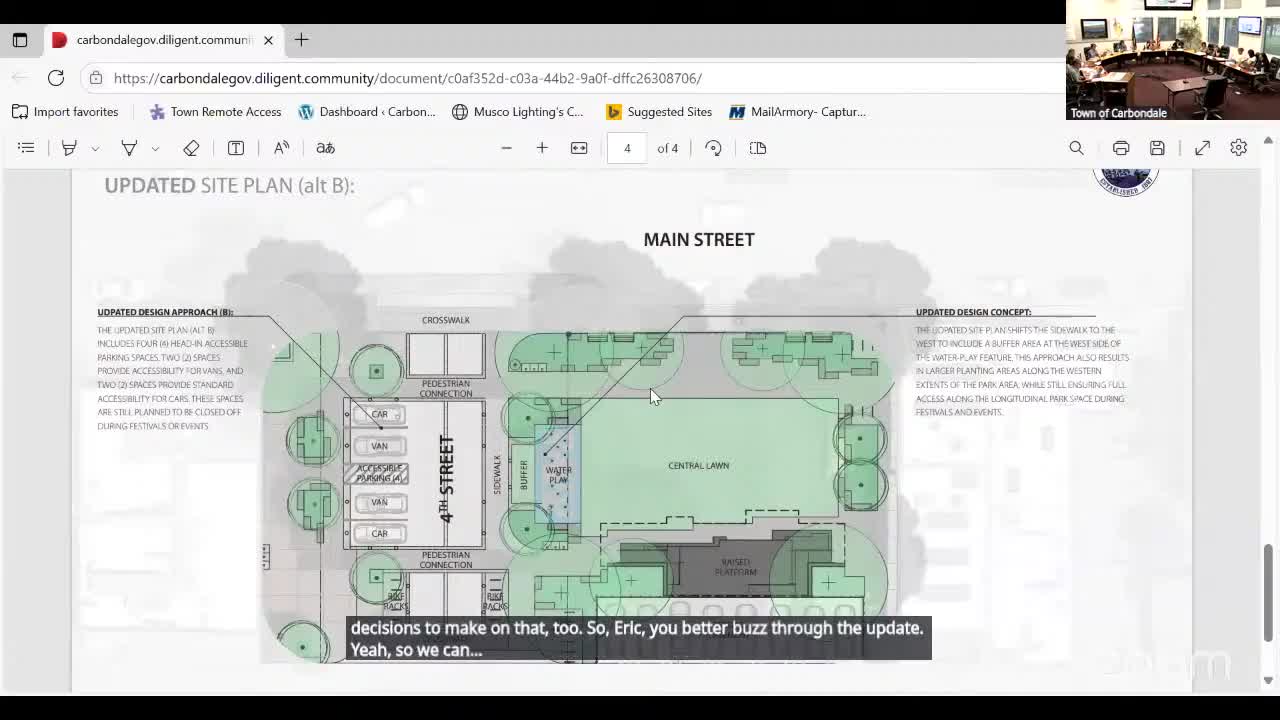Click the 4TH STREET label
This screenshot has width=1280, height=720.
pos(446,478)
